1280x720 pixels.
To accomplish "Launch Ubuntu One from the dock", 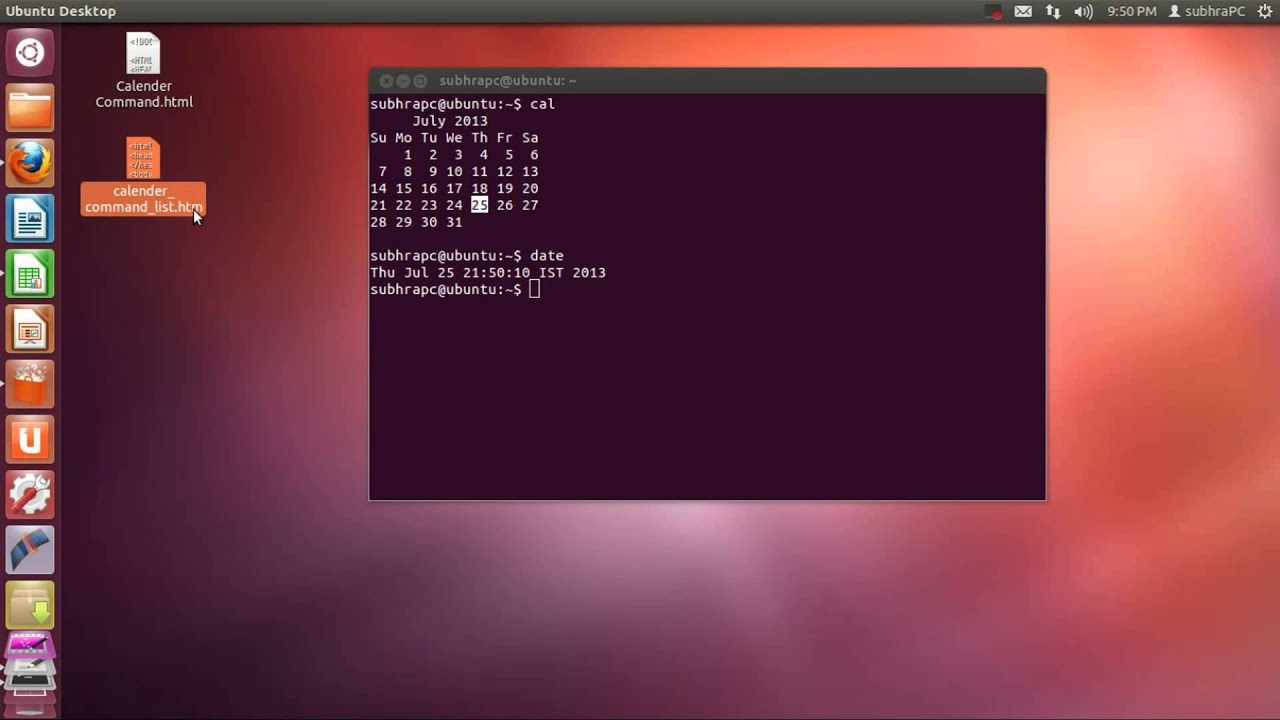I will [30, 438].
